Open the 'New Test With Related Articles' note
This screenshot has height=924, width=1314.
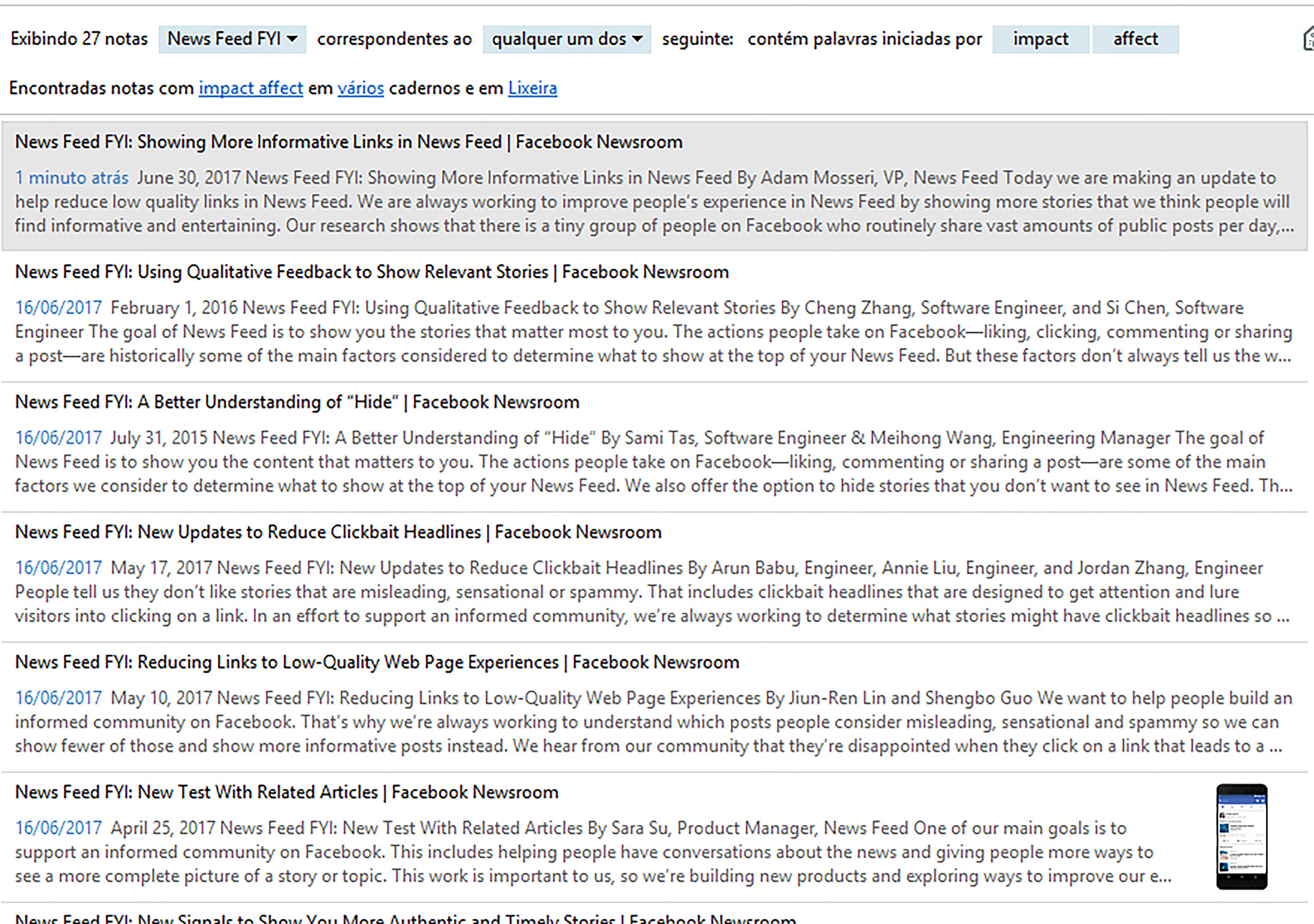click(286, 792)
